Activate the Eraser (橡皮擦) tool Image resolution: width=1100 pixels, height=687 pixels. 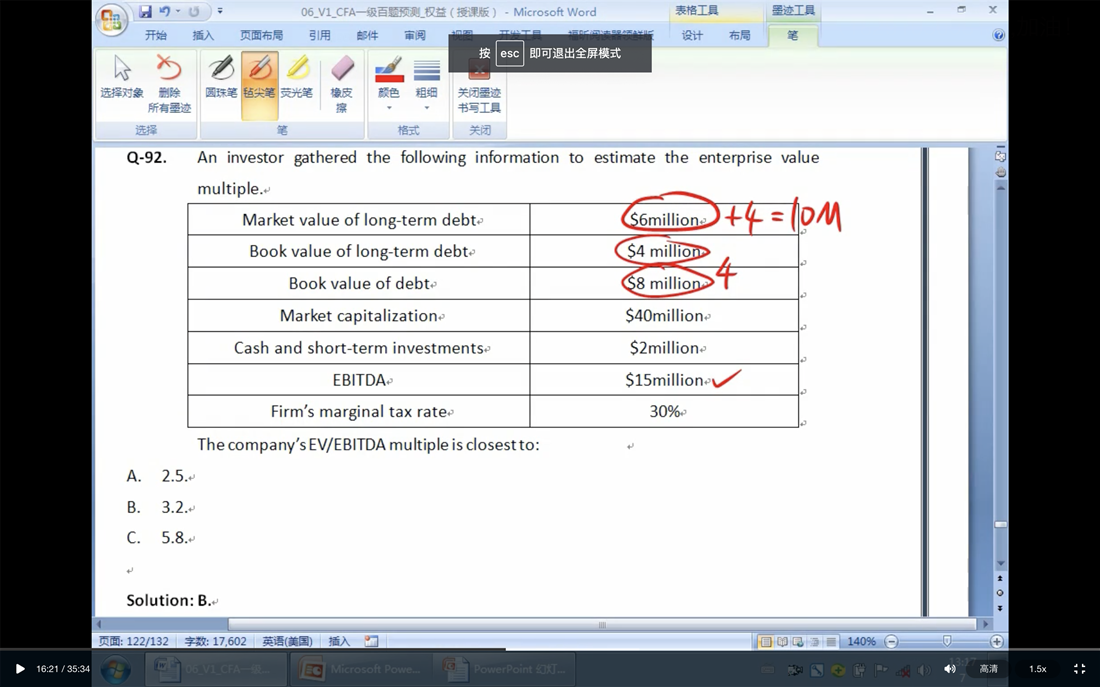[342, 84]
